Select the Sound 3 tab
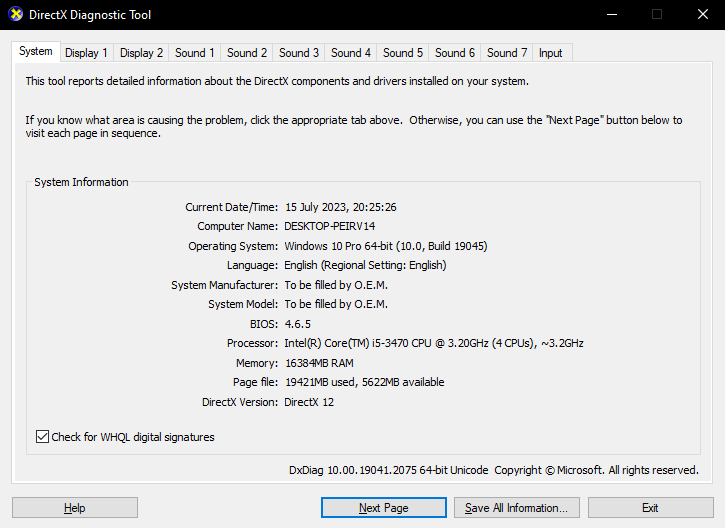This screenshot has height=528, width=725. pos(299,53)
